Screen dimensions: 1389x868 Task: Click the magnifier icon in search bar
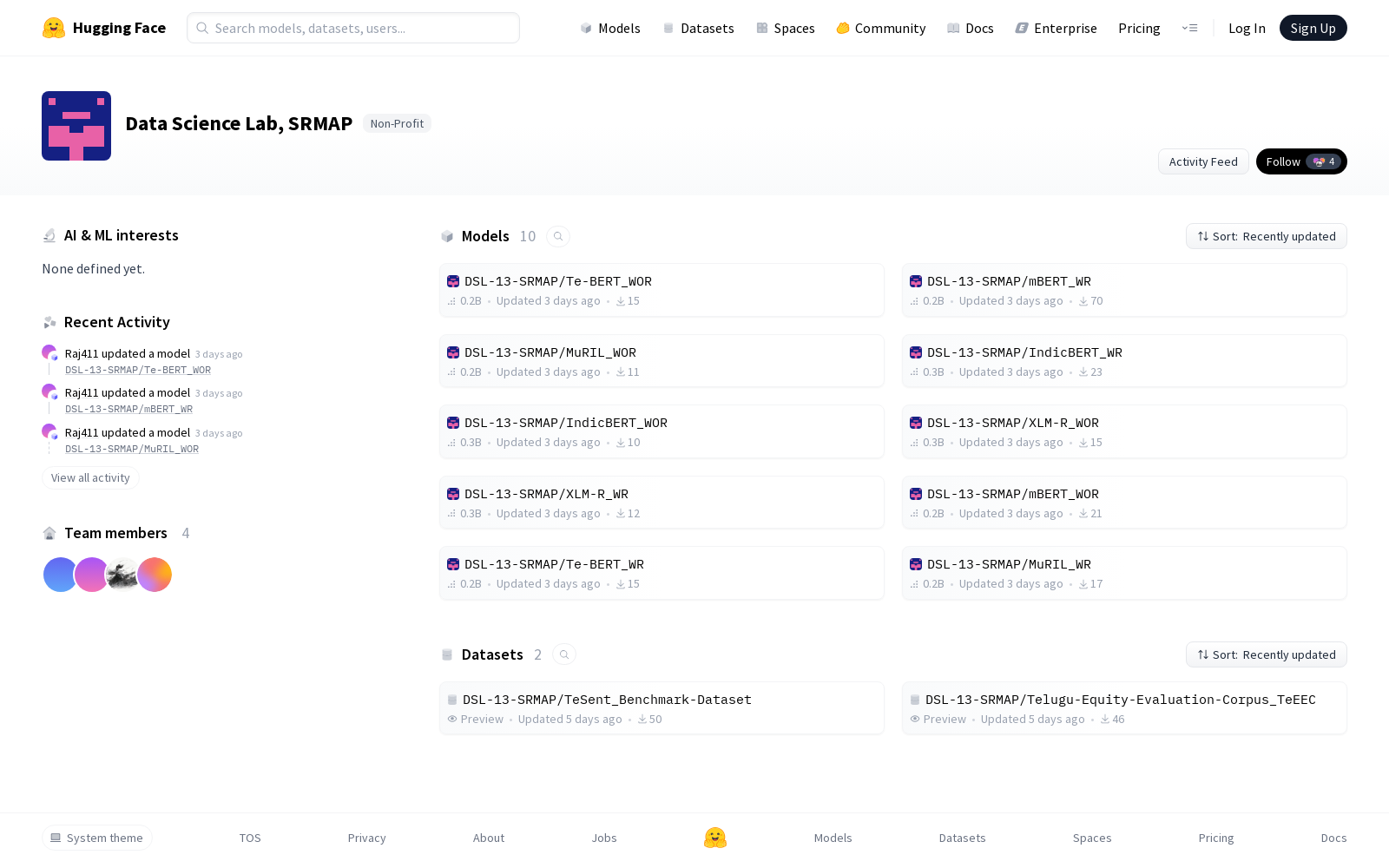pyautogui.click(x=202, y=28)
